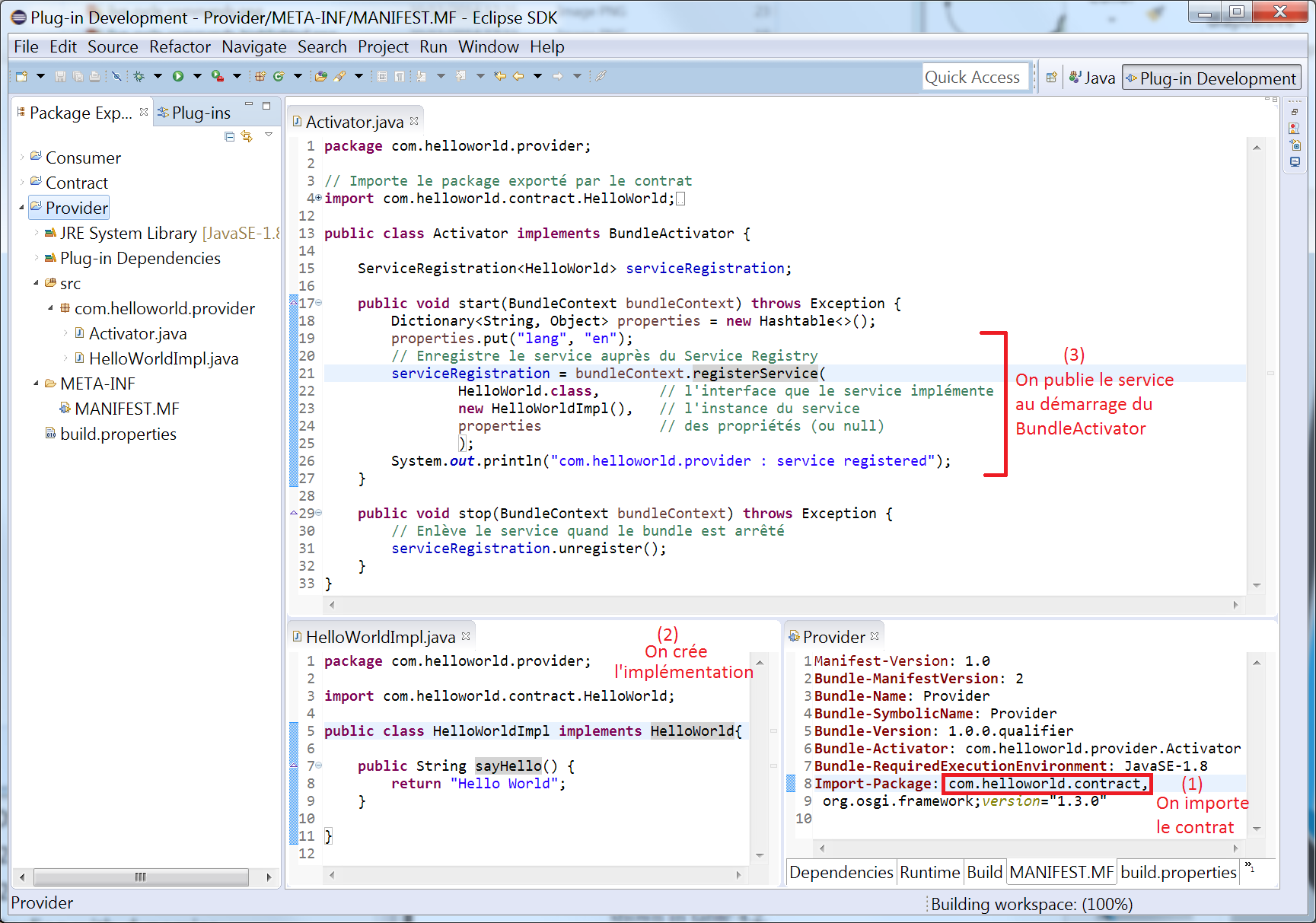Toggle Show Whitespace Characters
The image size is (1316, 923).
coord(399,76)
